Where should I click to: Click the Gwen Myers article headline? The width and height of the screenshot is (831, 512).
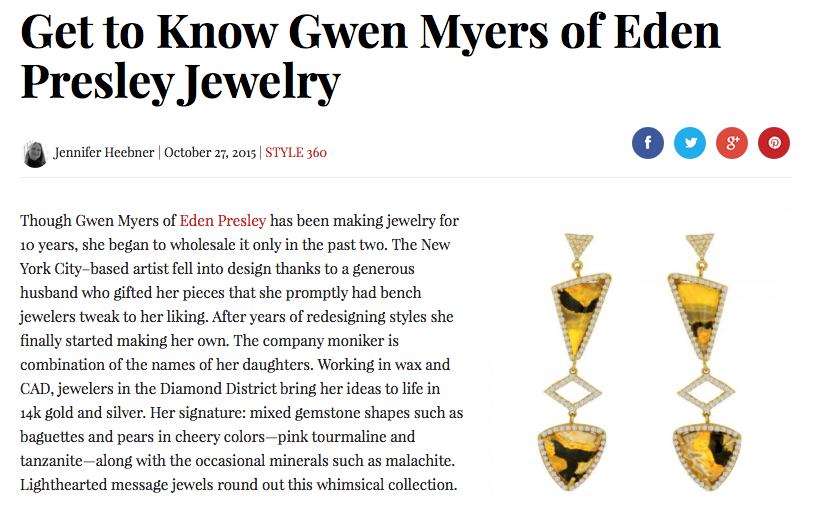tap(370, 58)
